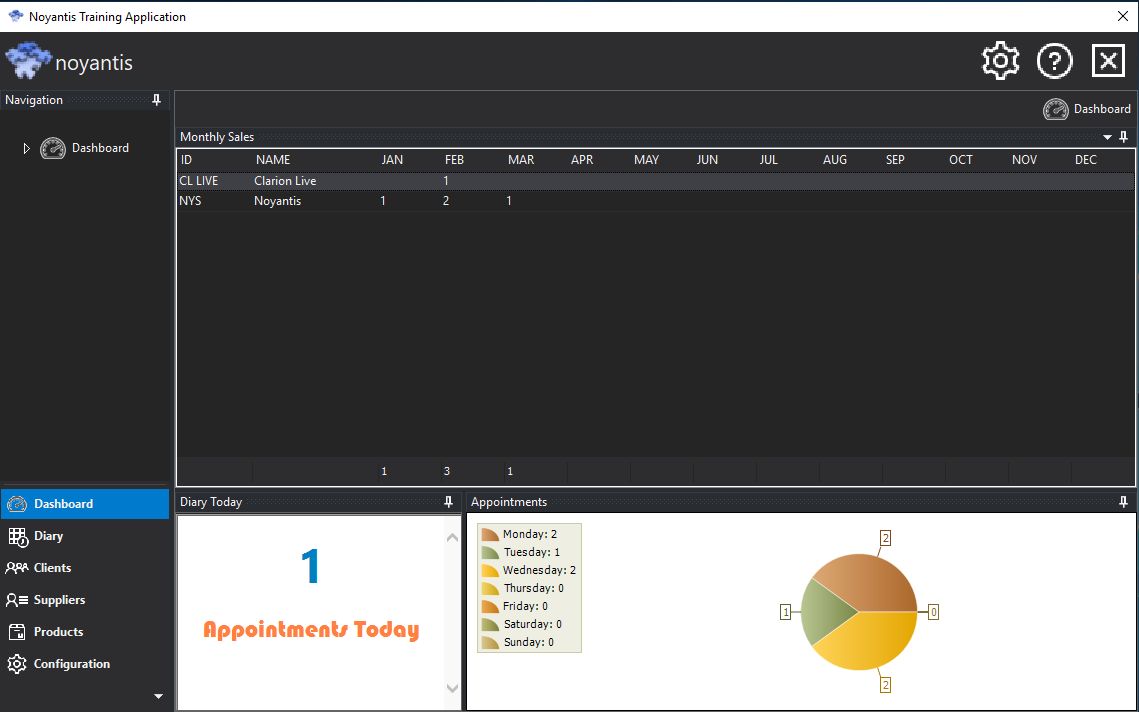Toggle pin on Diary Today panel
This screenshot has width=1139, height=712.
448,502
